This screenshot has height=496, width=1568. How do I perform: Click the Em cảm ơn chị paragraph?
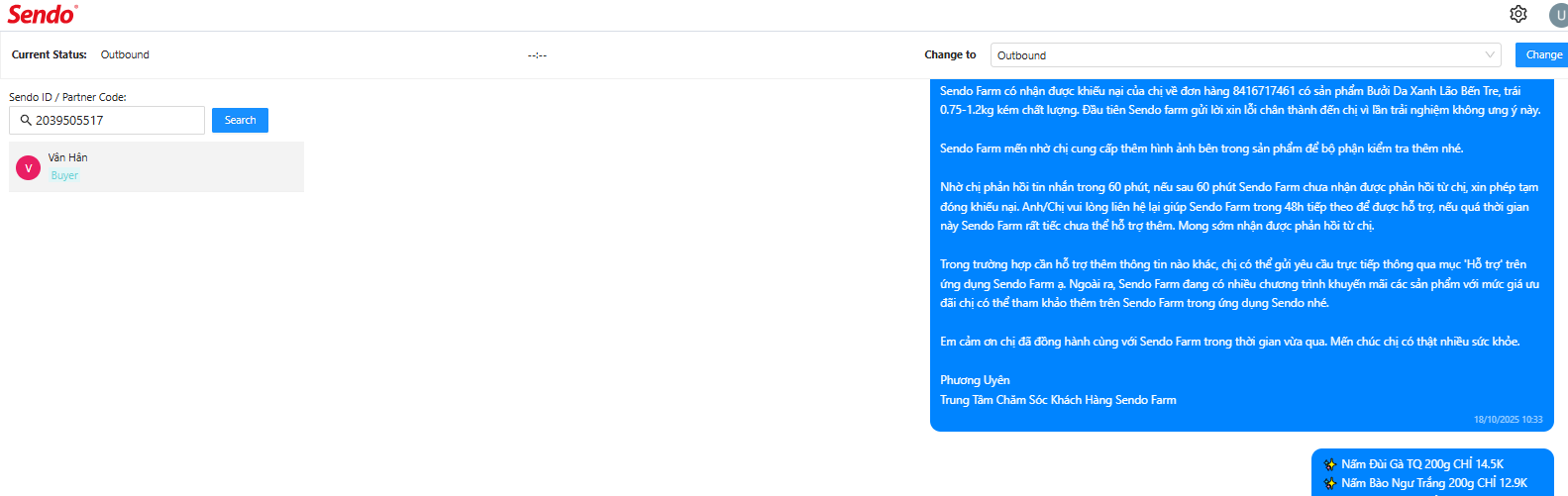[x=1229, y=342]
